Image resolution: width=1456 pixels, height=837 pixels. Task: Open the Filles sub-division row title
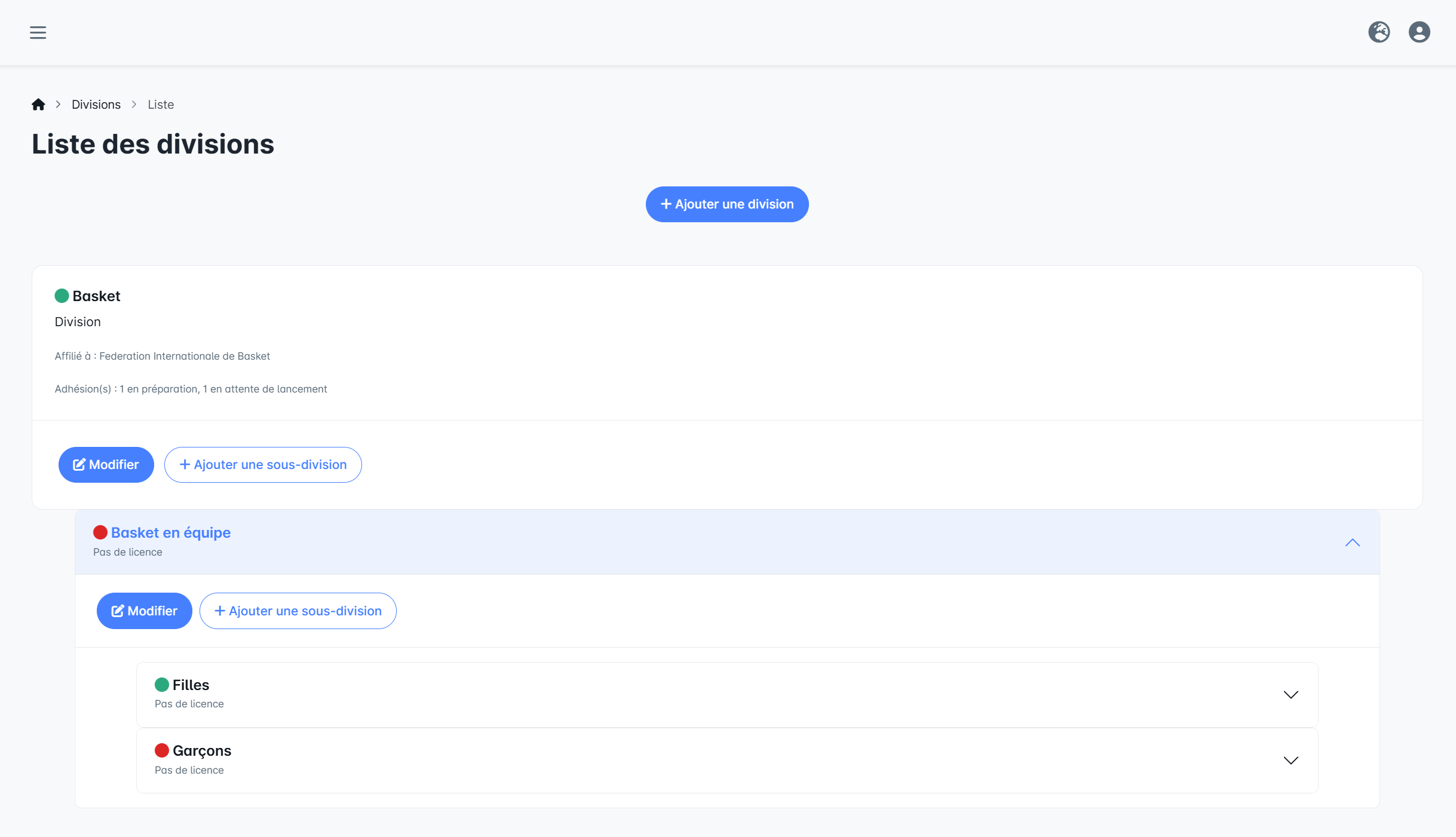[x=191, y=685]
